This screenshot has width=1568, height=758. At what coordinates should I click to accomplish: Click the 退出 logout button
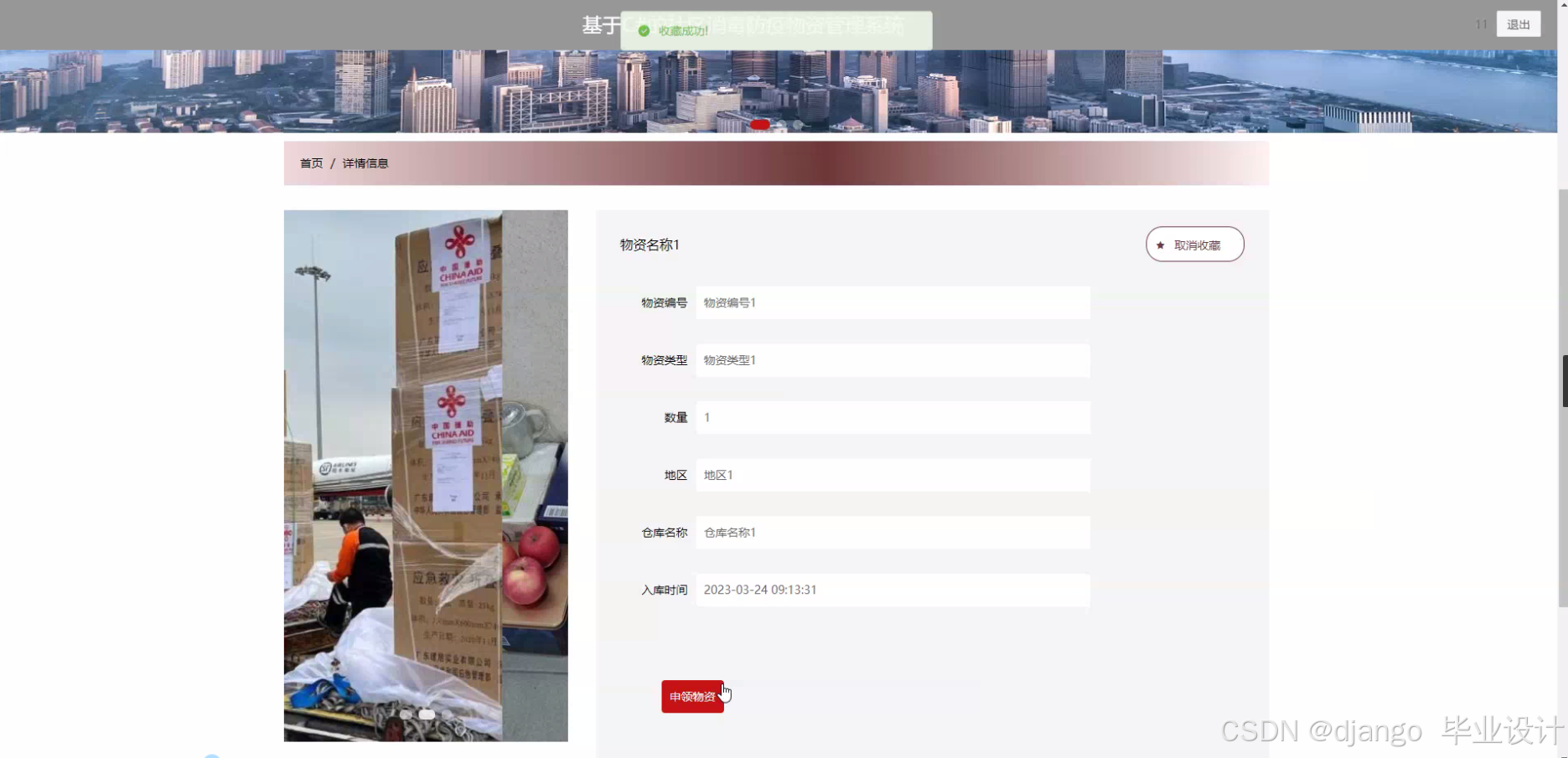[1519, 24]
